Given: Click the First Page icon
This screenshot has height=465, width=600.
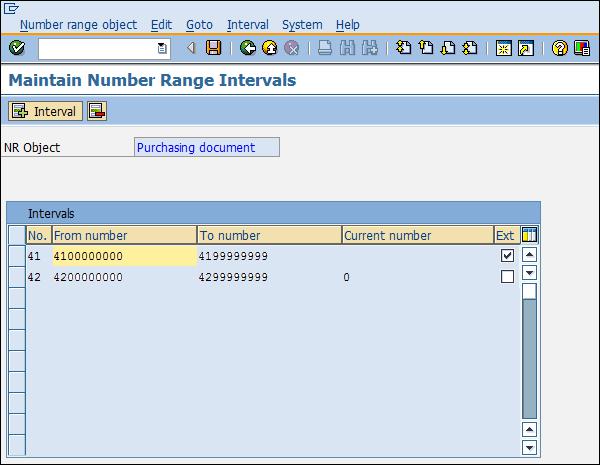Looking at the screenshot, I should (404, 48).
